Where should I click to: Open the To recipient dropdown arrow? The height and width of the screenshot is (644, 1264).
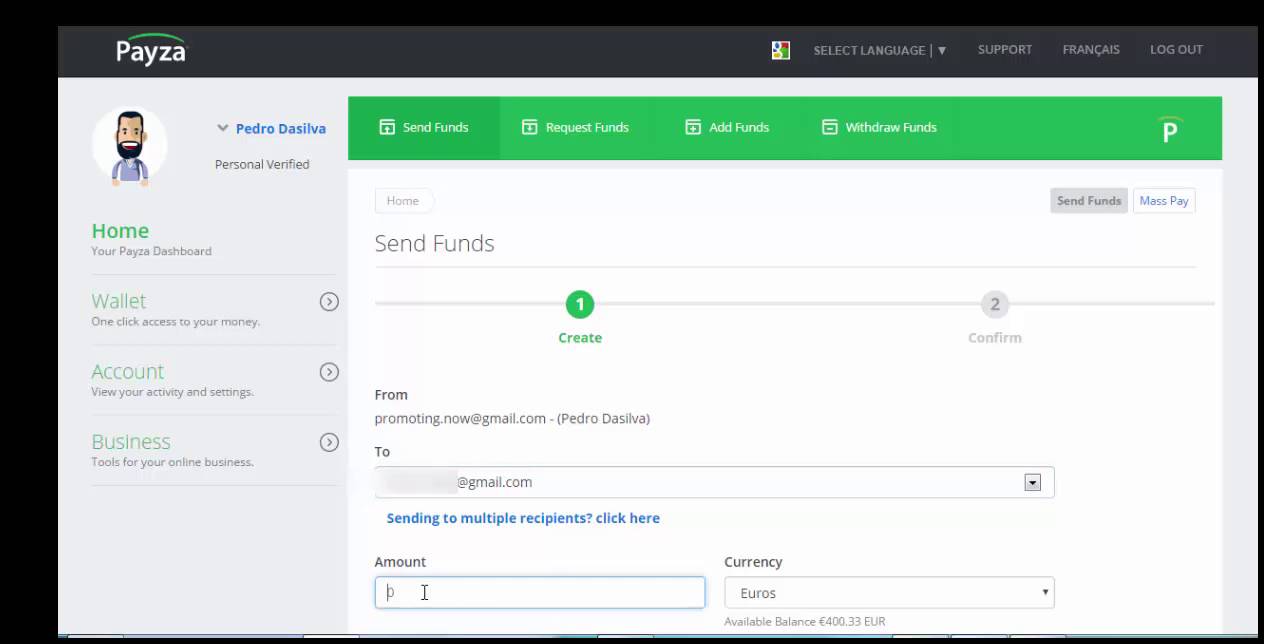click(1033, 483)
